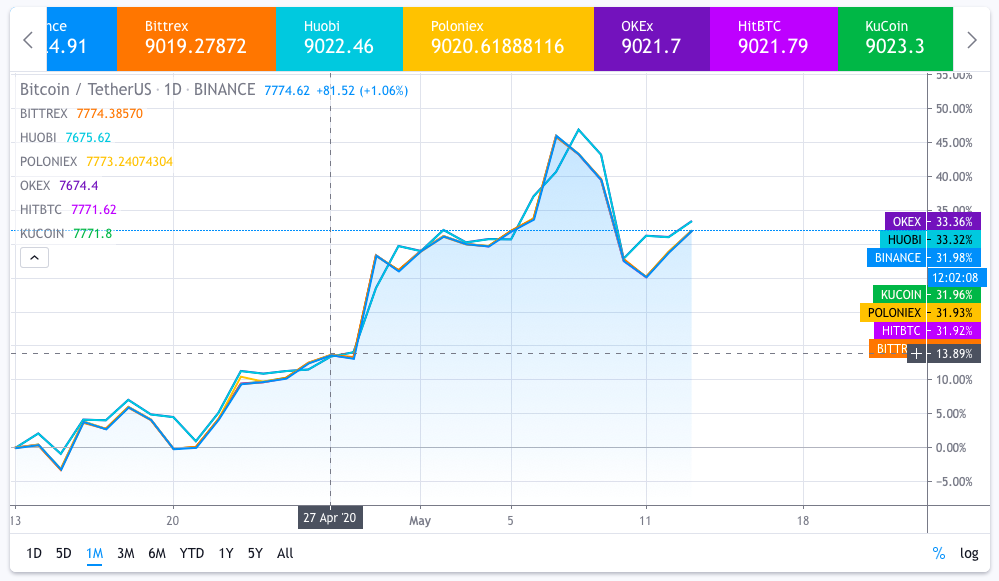
Task: Switch to 5Y time range
Action: tap(255, 553)
